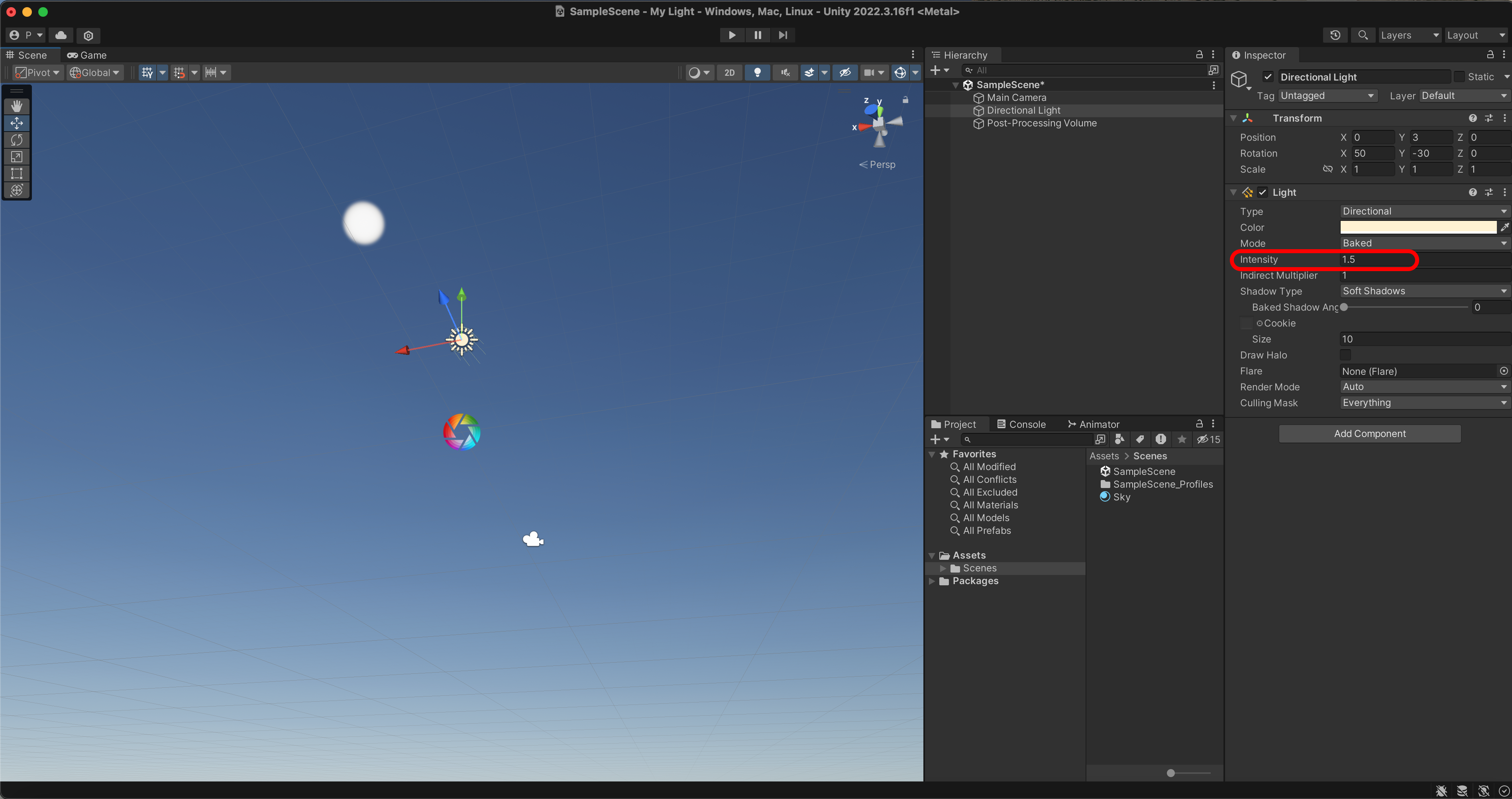This screenshot has height=799, width=1512.
Task: Toggle scene lighting lightbulb icon
Action: click(757, 73)
